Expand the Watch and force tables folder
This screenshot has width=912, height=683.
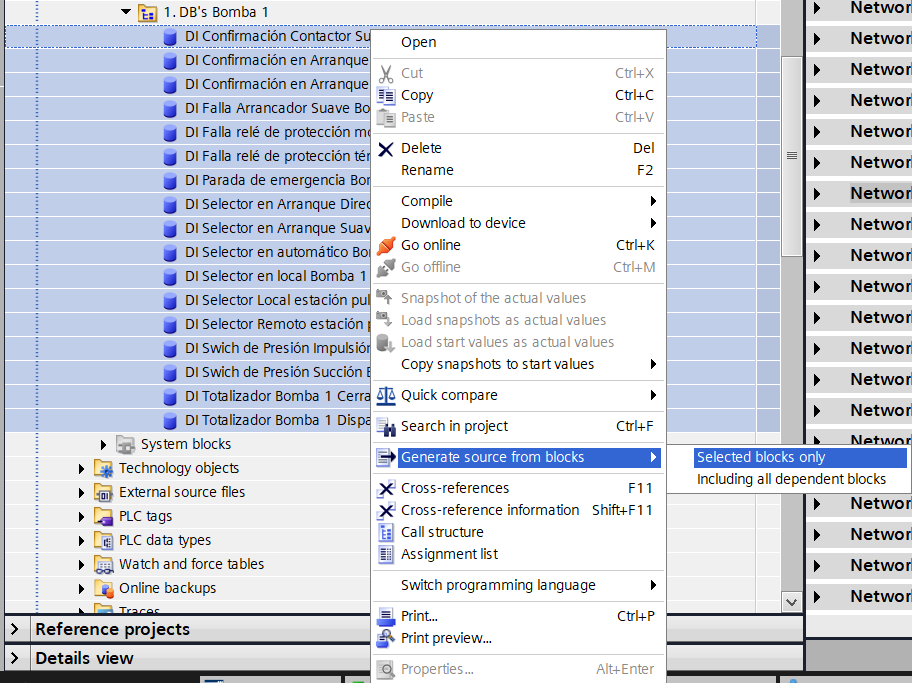[82, 565]
